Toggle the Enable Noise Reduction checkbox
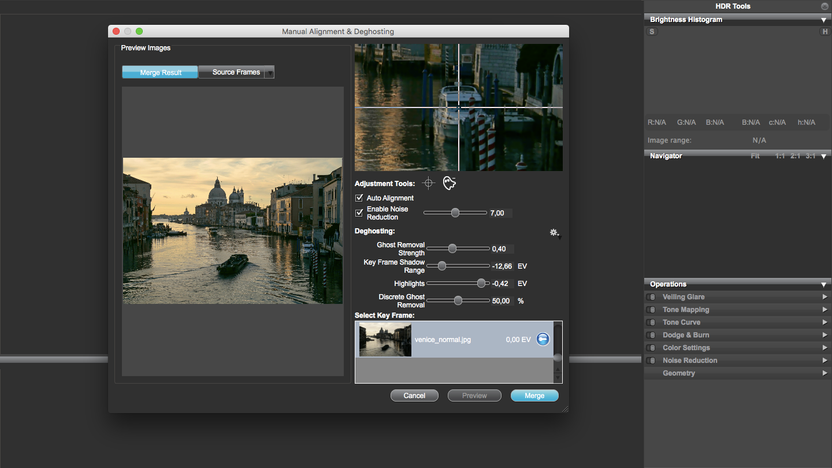832x468 pixels. (359, 213)
